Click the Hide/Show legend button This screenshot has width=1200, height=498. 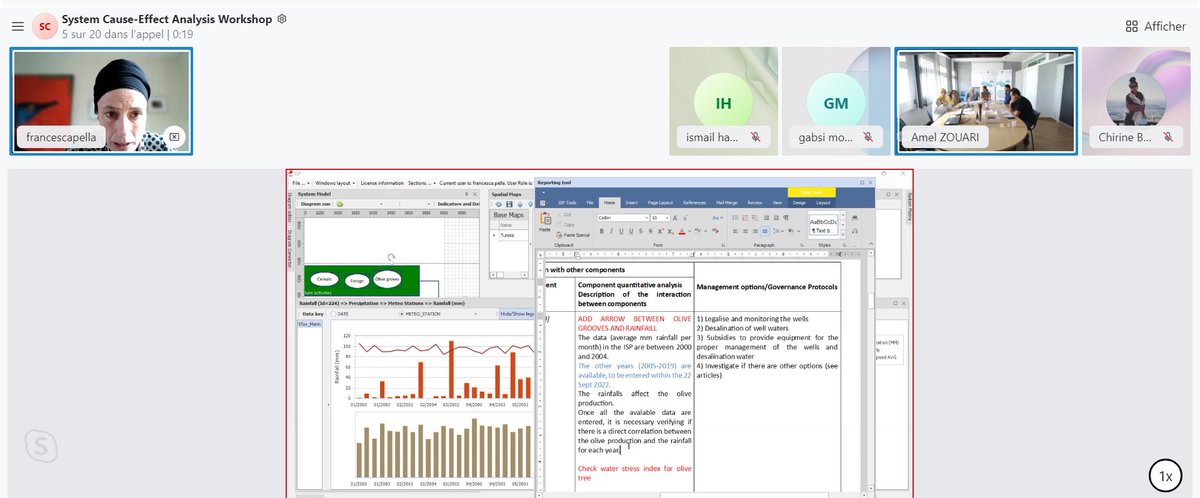pos(515,313)
